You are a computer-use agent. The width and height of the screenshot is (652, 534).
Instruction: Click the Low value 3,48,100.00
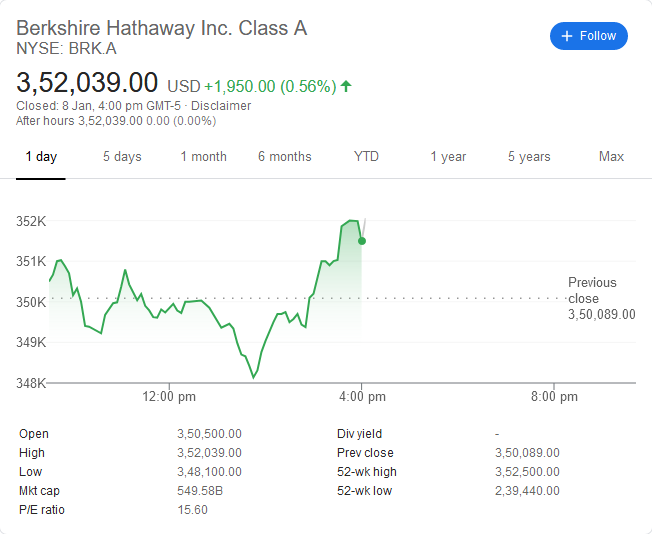click(209, 472)
